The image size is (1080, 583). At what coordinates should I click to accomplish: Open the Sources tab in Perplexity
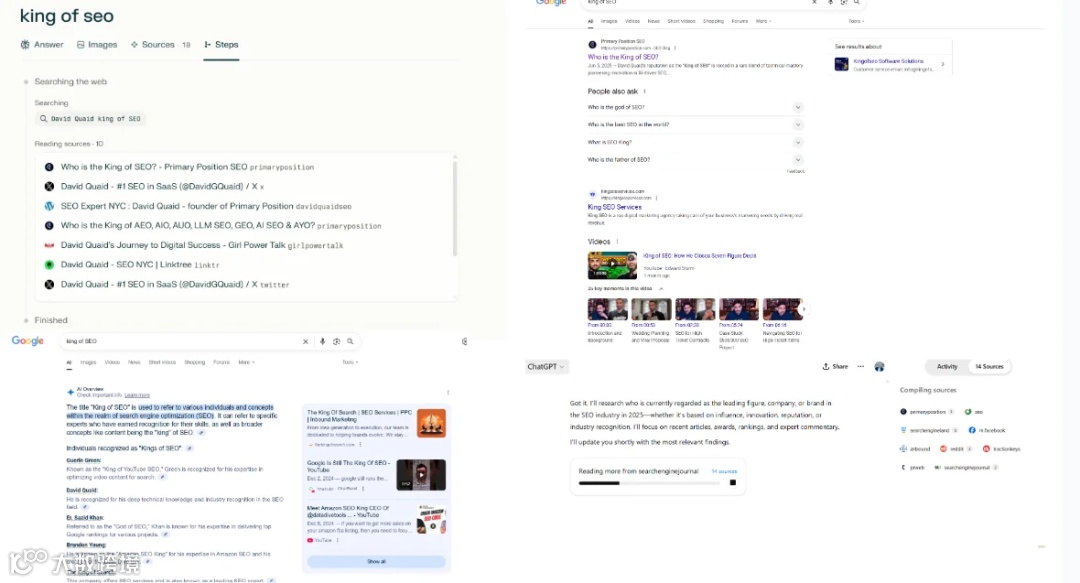tap(160, 45)
